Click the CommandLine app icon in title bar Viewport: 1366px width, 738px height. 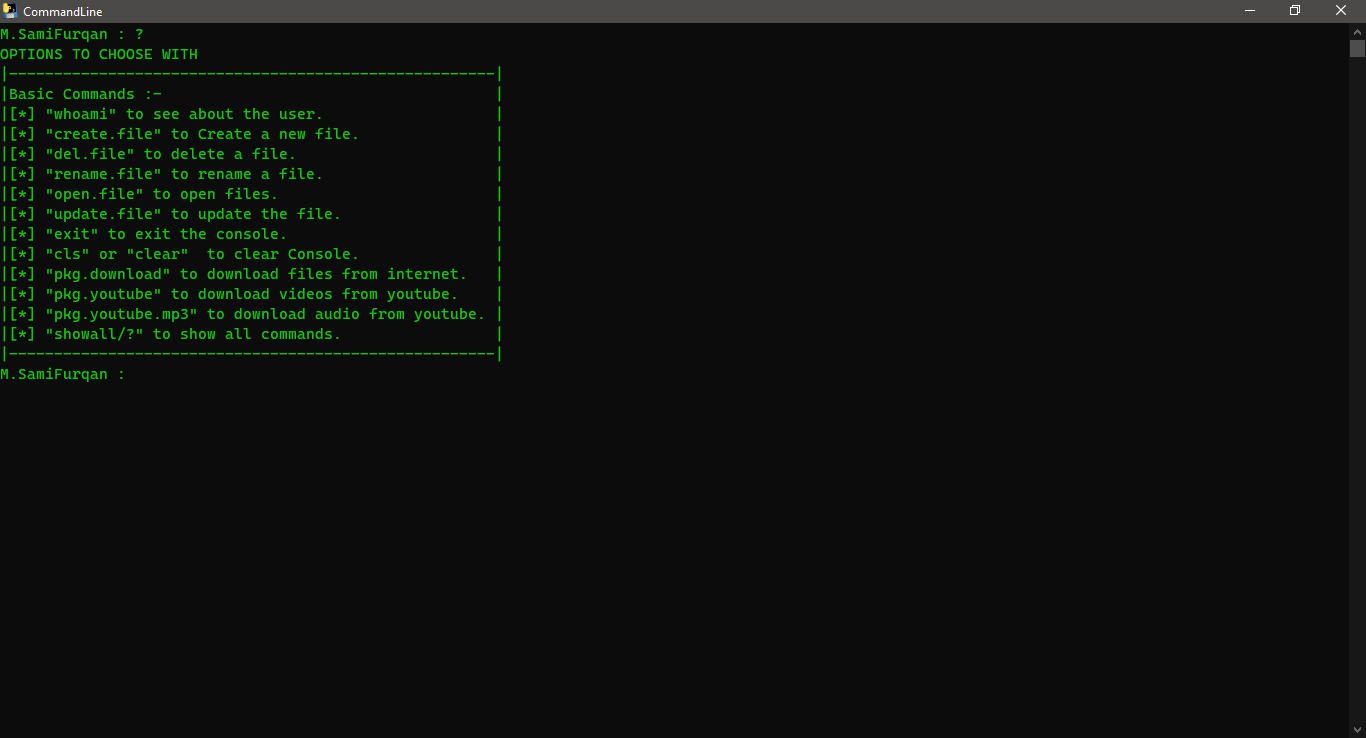10,11
